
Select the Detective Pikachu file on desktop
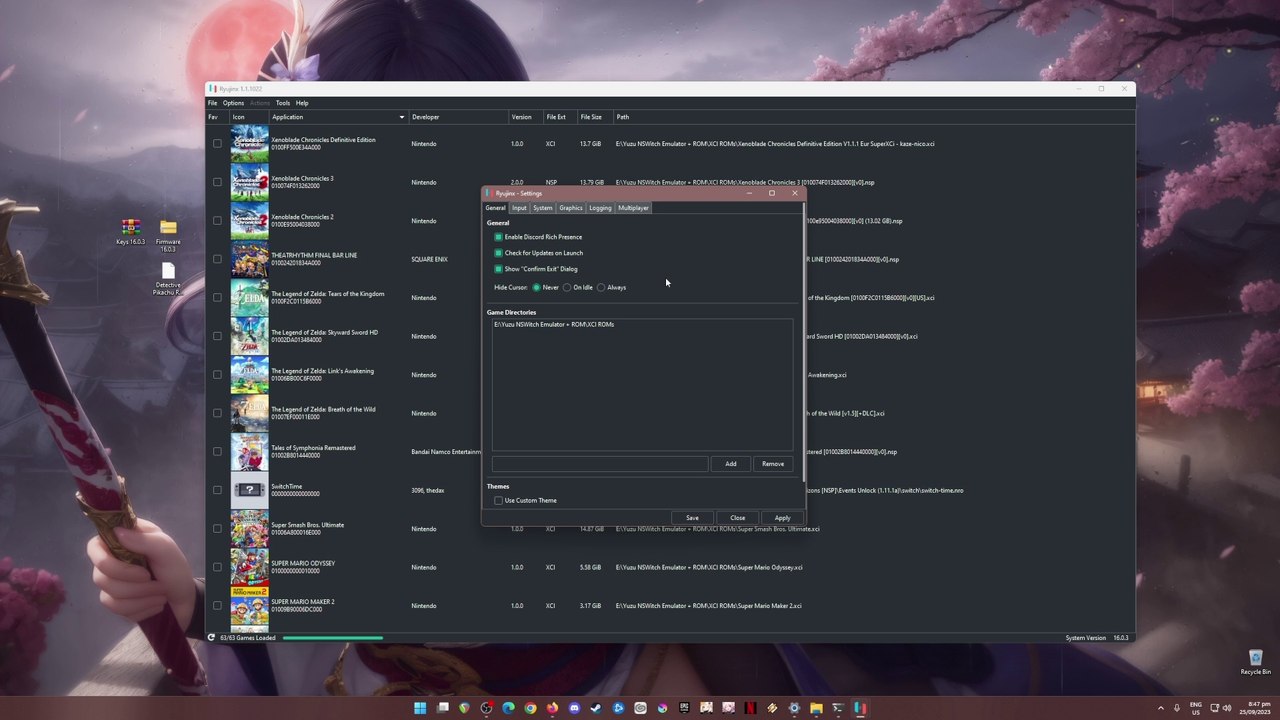168,279
